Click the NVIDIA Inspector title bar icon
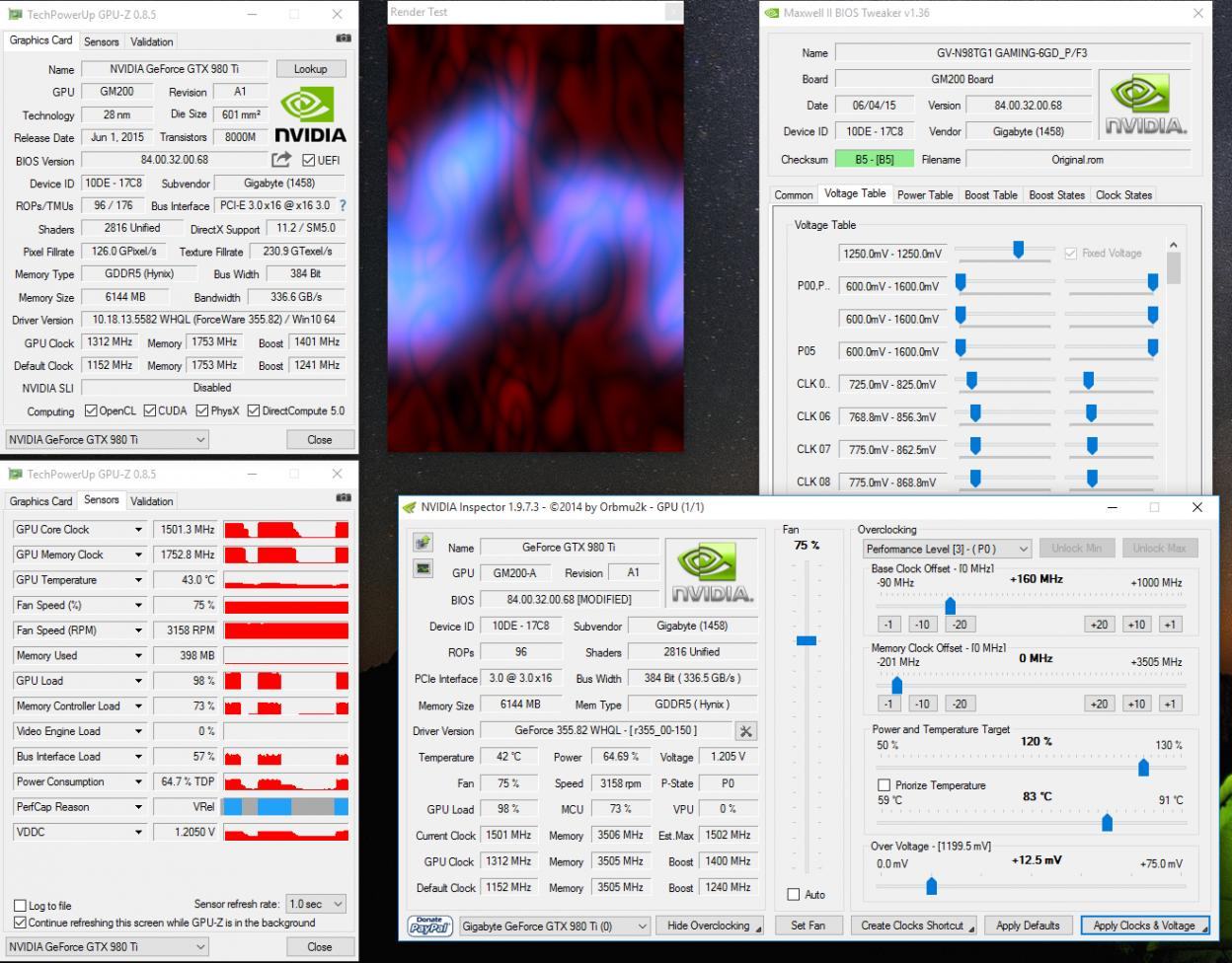Screen dimensions: 1232x963 point(410,507)
